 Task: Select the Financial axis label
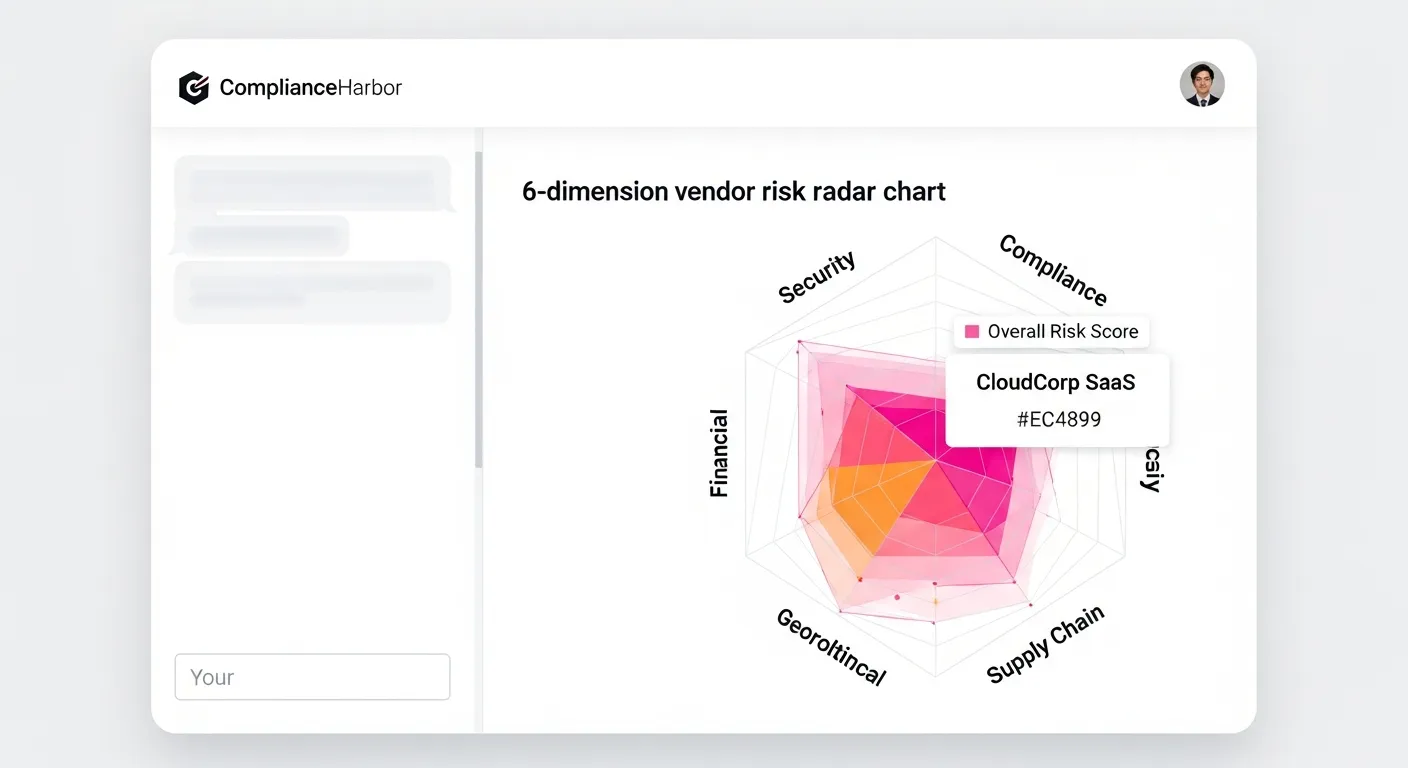[716, 452]
